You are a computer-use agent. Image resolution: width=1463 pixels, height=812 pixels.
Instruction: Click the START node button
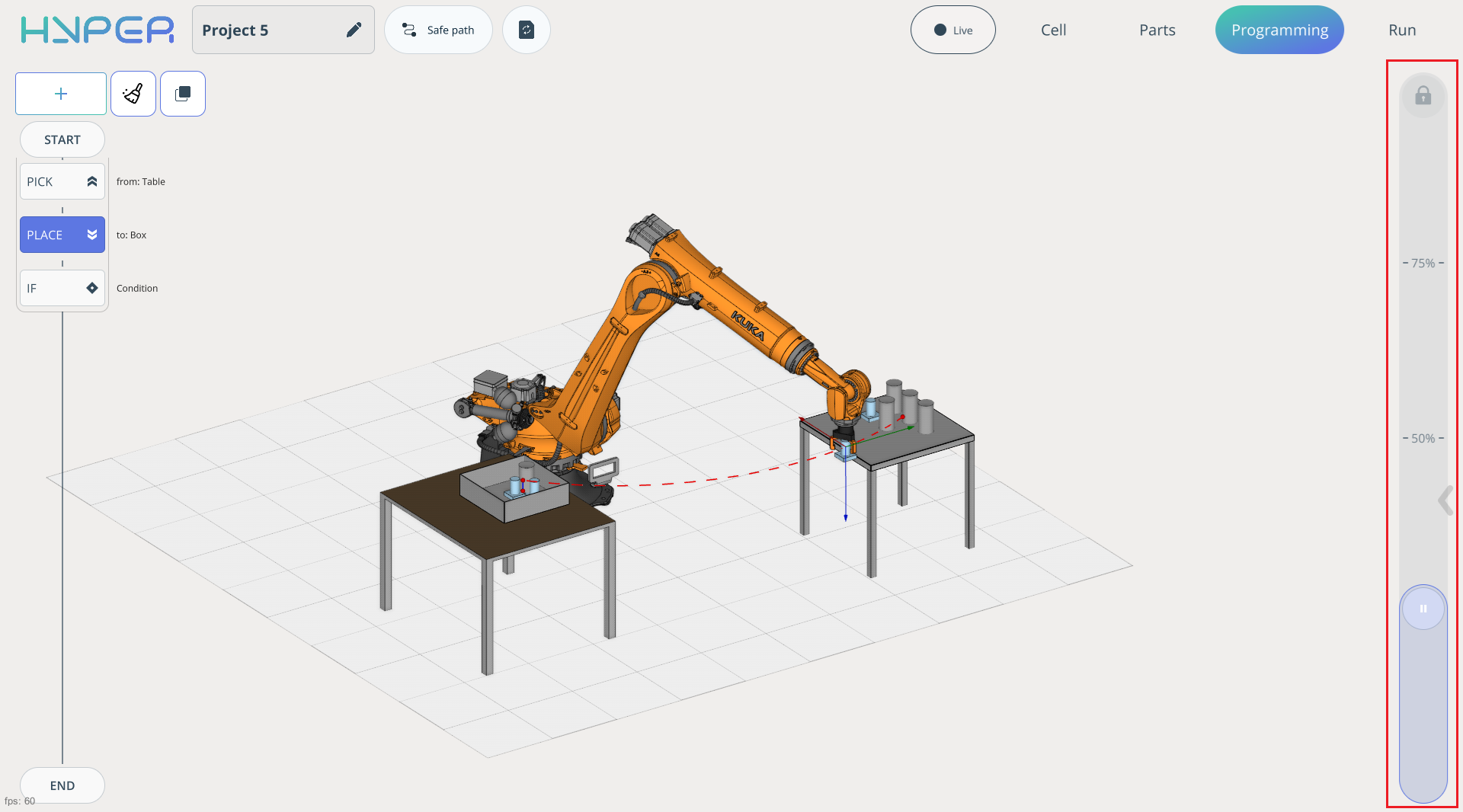(62, 139)
